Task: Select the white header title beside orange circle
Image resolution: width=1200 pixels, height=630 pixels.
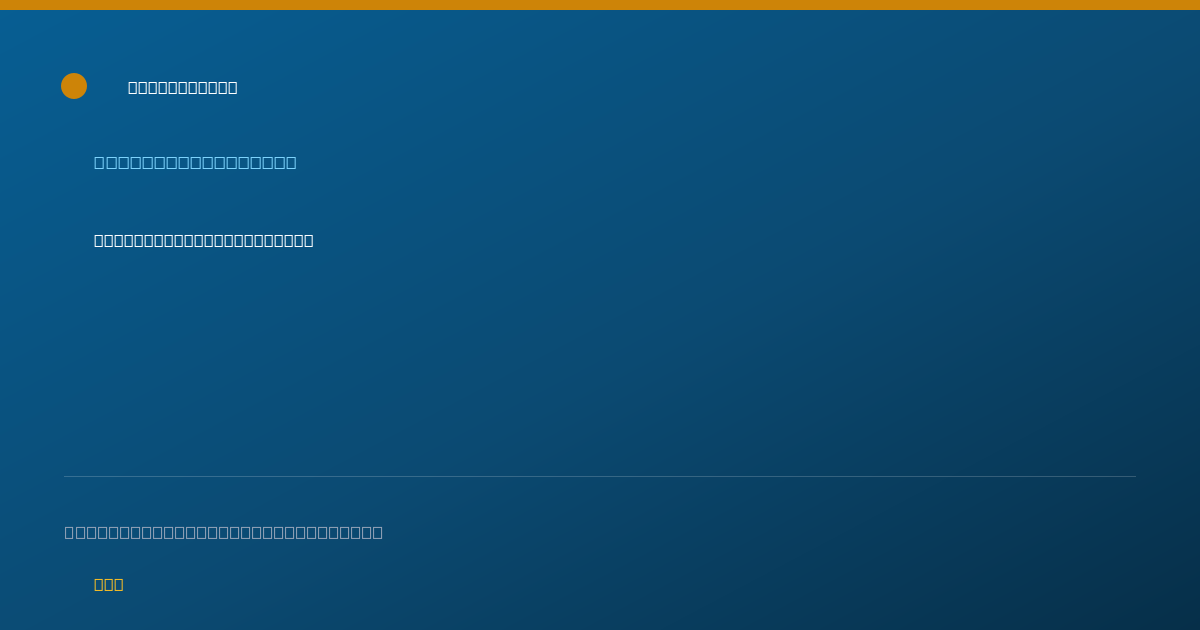Action: 183,87
